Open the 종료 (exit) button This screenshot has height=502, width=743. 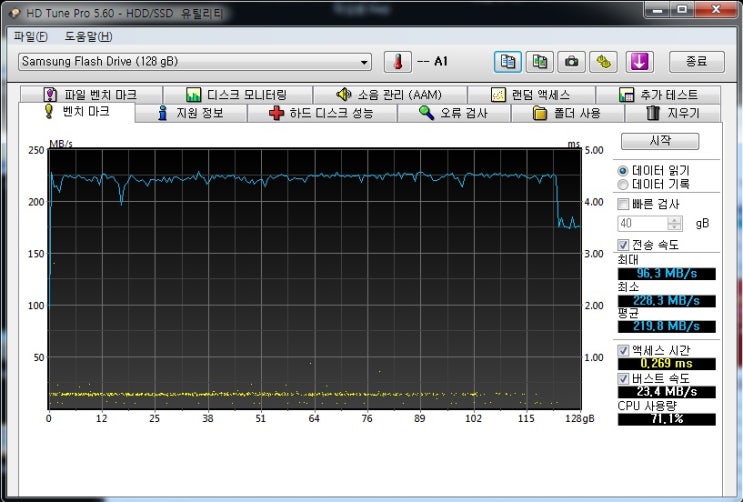[x=697, y=62]
